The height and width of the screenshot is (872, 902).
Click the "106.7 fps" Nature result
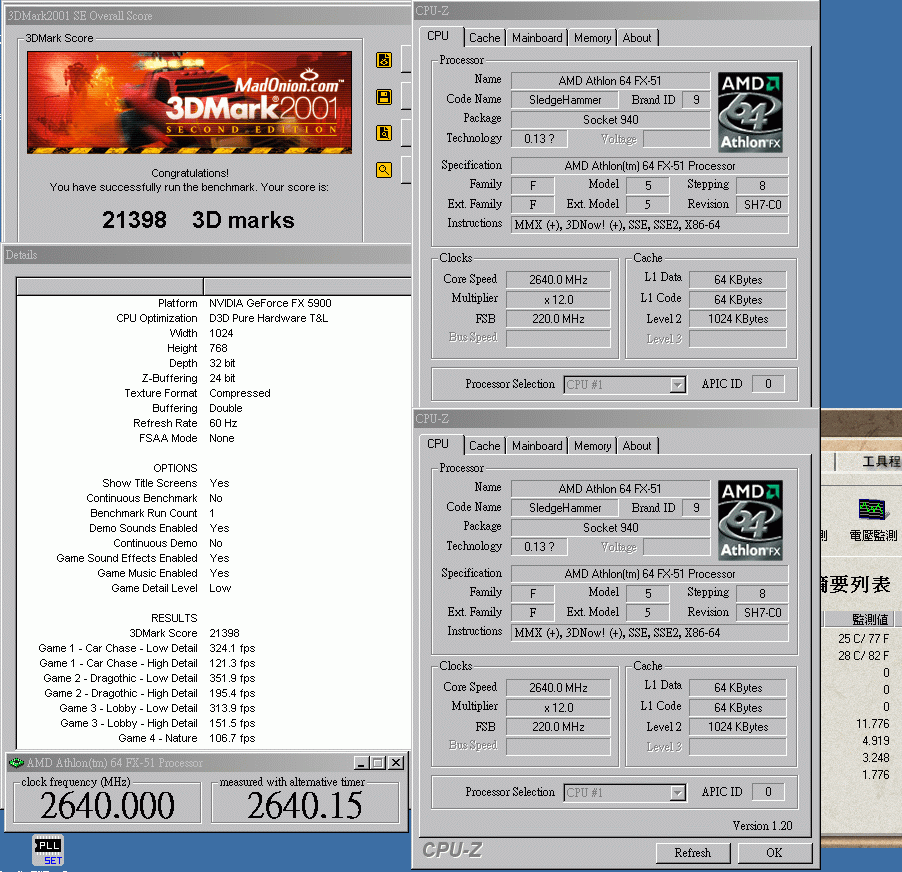pyautogui.click(x=232, y=738)
